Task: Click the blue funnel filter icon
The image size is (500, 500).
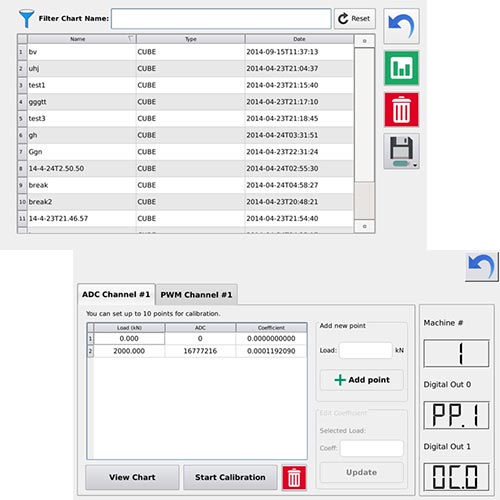Action: coord(26,19)
